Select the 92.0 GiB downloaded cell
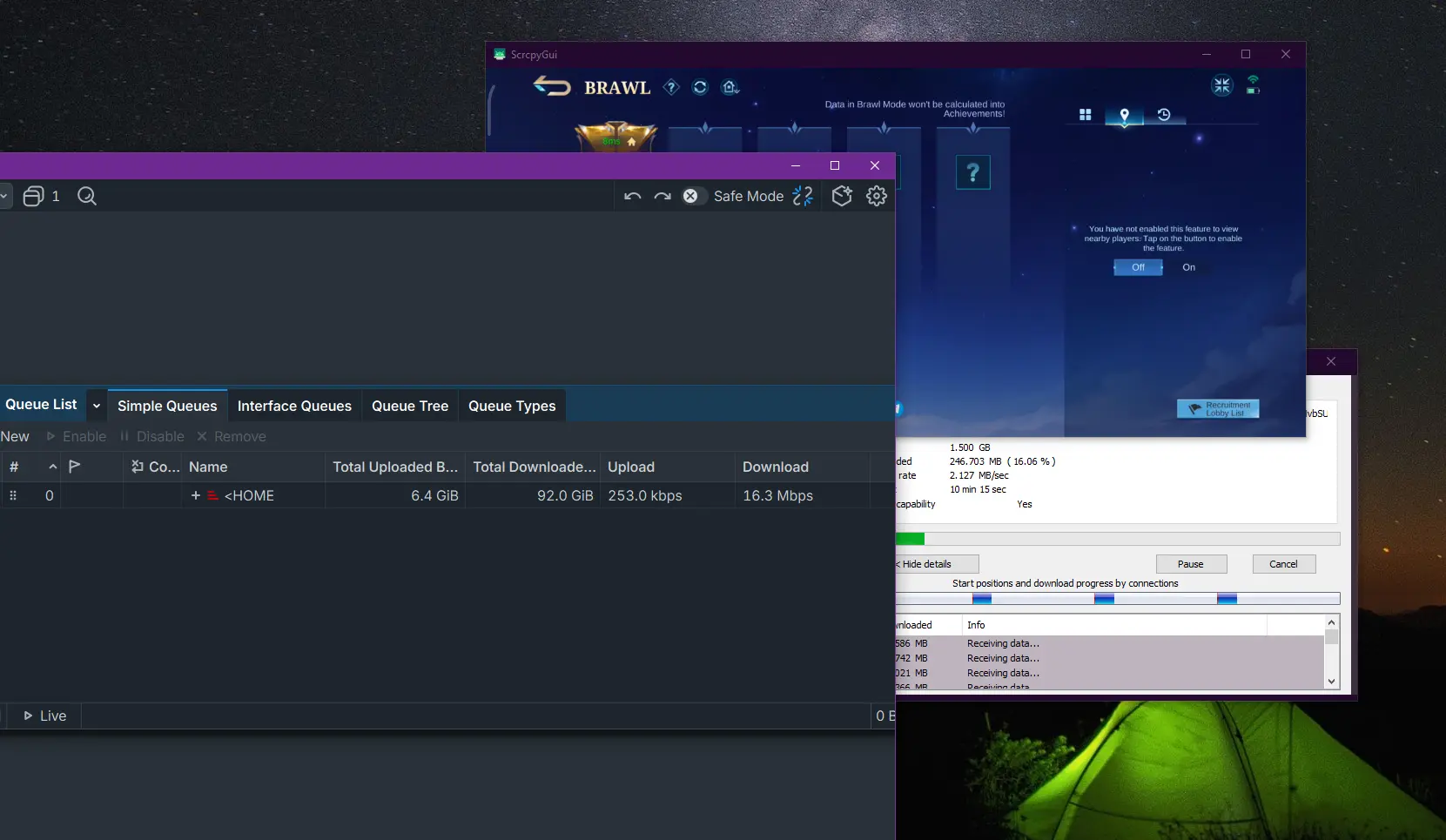The image size is (1446, 840). (x=534, y=495)
